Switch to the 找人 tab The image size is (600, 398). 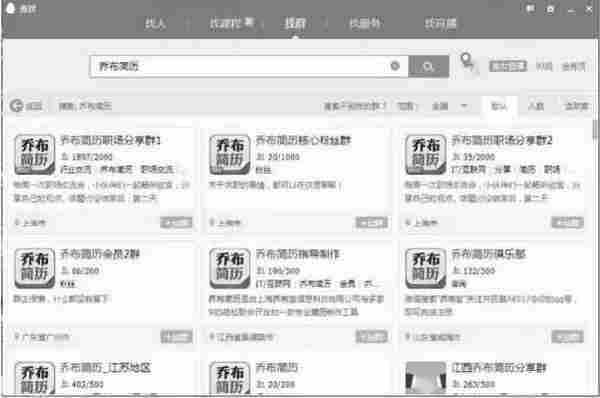click(x=155, y=24)
